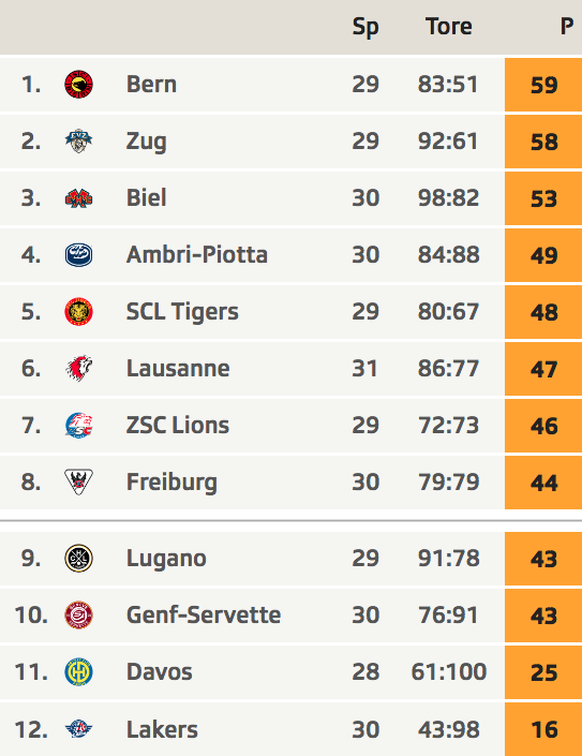Click the Ambri-Piotta team logo
Screen dimensions: 582x756
[x=79, y=255]
